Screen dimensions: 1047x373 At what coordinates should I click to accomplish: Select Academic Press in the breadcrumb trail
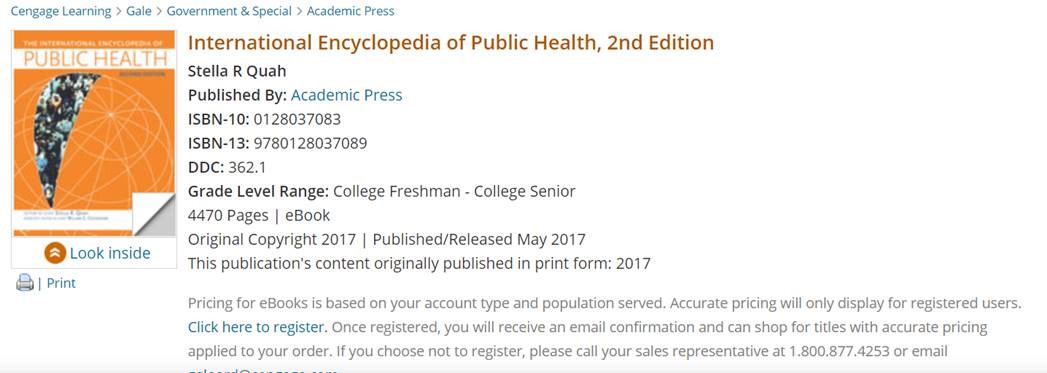click(x=351, y=11)
